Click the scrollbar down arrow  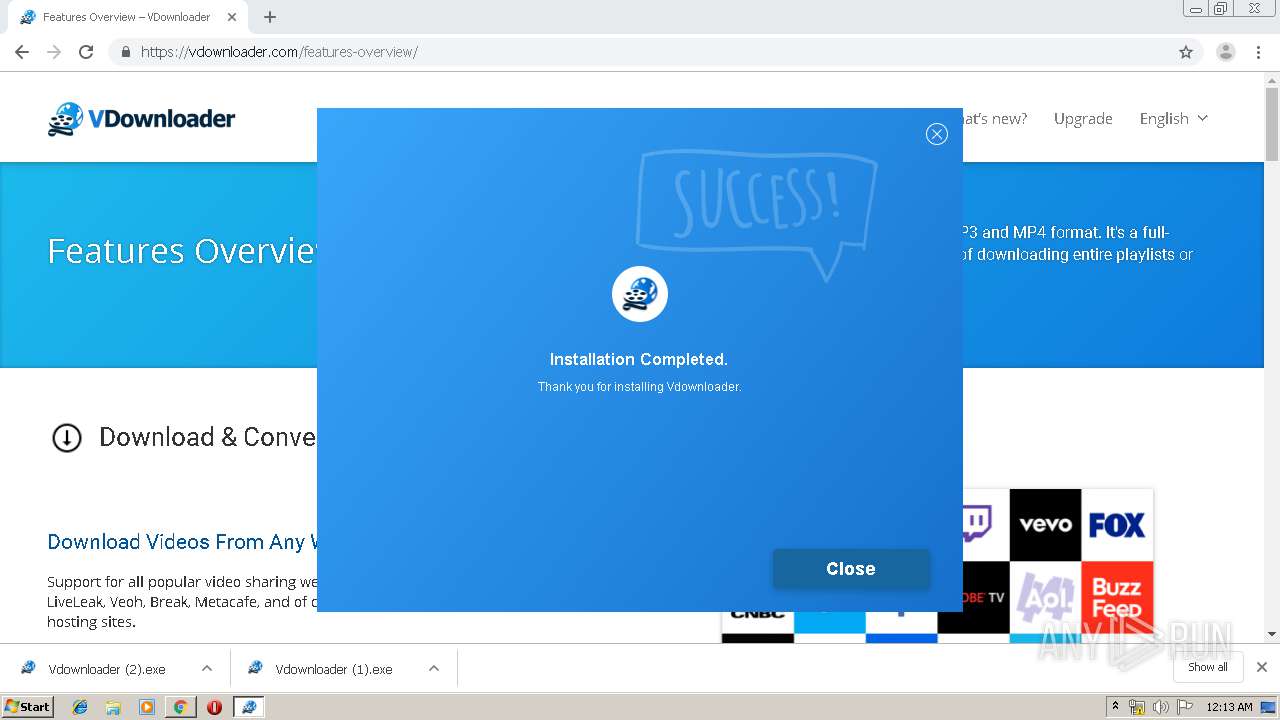[1272, 634]
